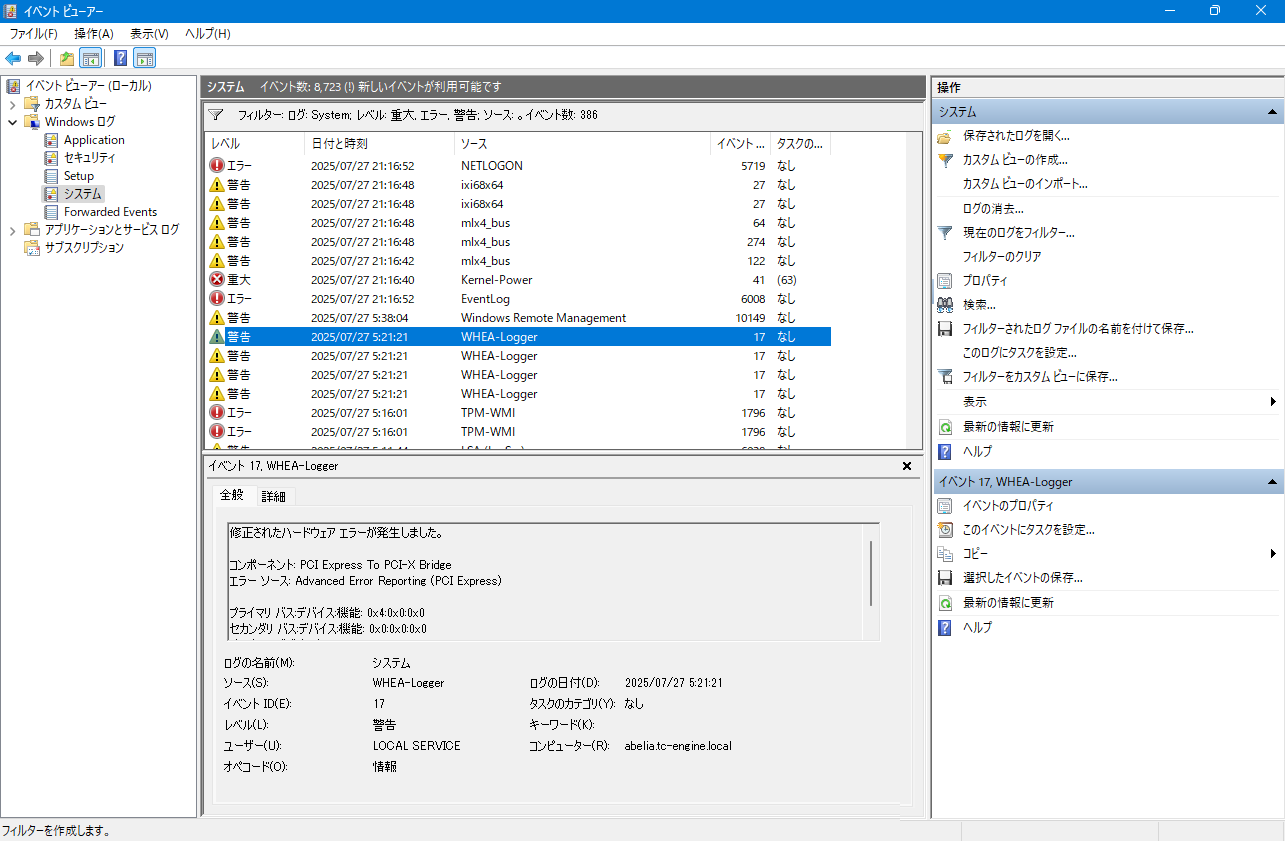Expand the カスタム ビュー tree node

click(12, 104)
